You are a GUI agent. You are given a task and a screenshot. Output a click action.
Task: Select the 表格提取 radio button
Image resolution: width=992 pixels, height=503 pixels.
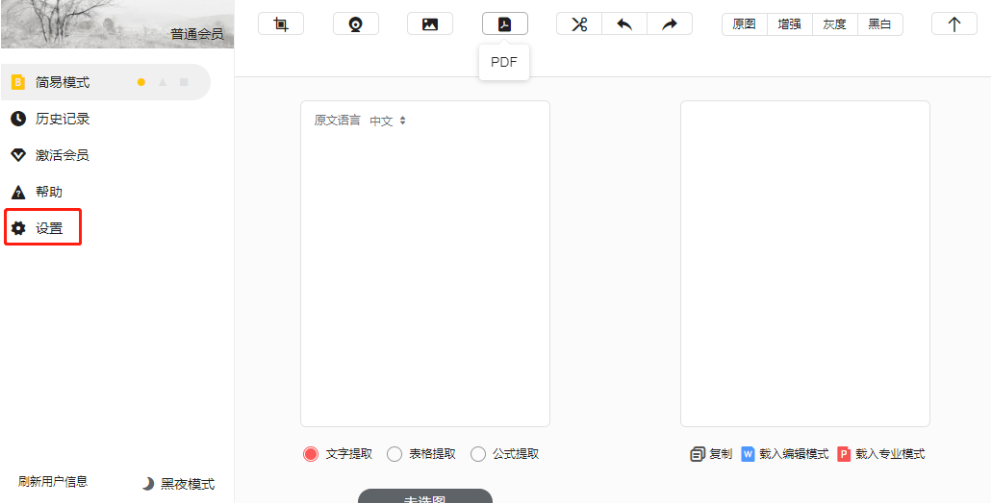click(395, 454)
